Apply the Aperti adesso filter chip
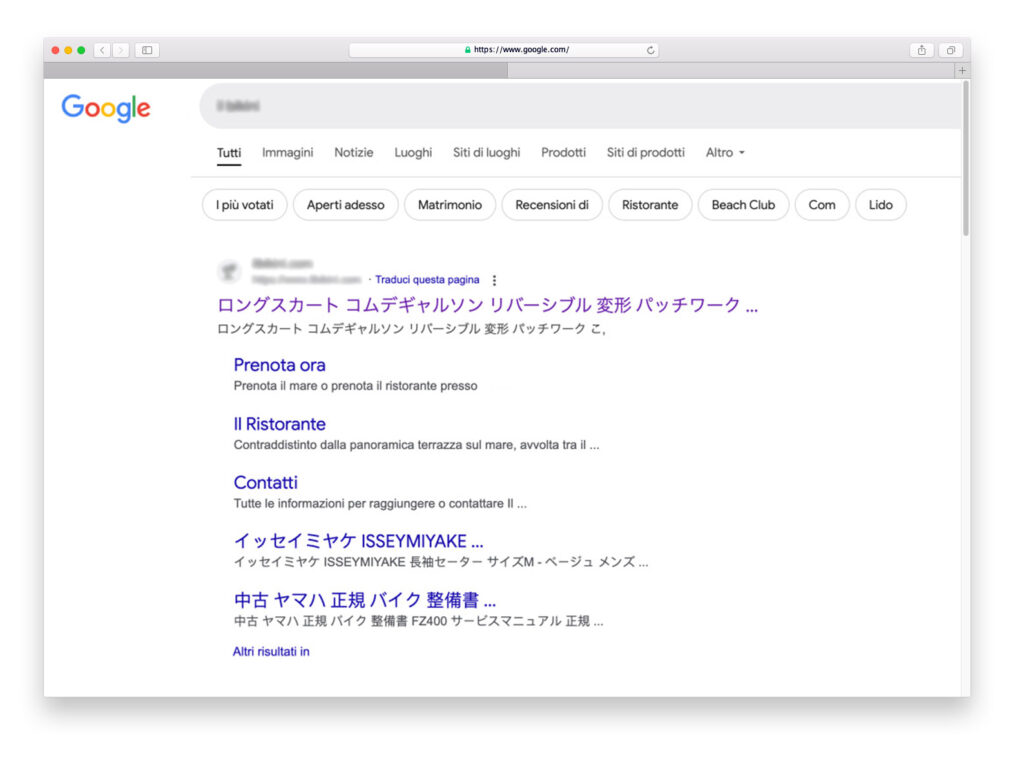The width and height of the screenshot is (1024, 767). point(345,205)
